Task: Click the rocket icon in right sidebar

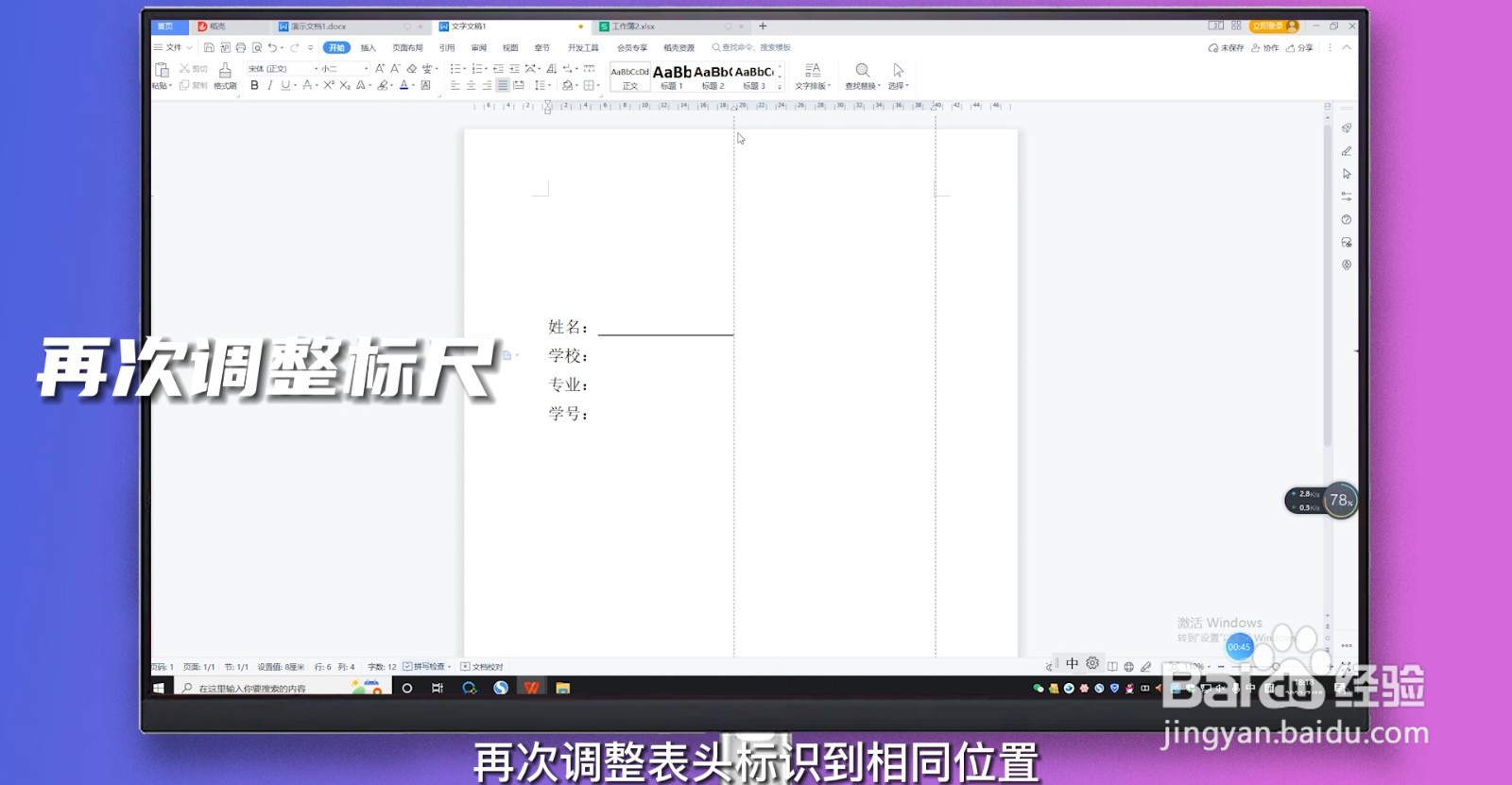Action: pyautogui.click(x=1347, y=128)
